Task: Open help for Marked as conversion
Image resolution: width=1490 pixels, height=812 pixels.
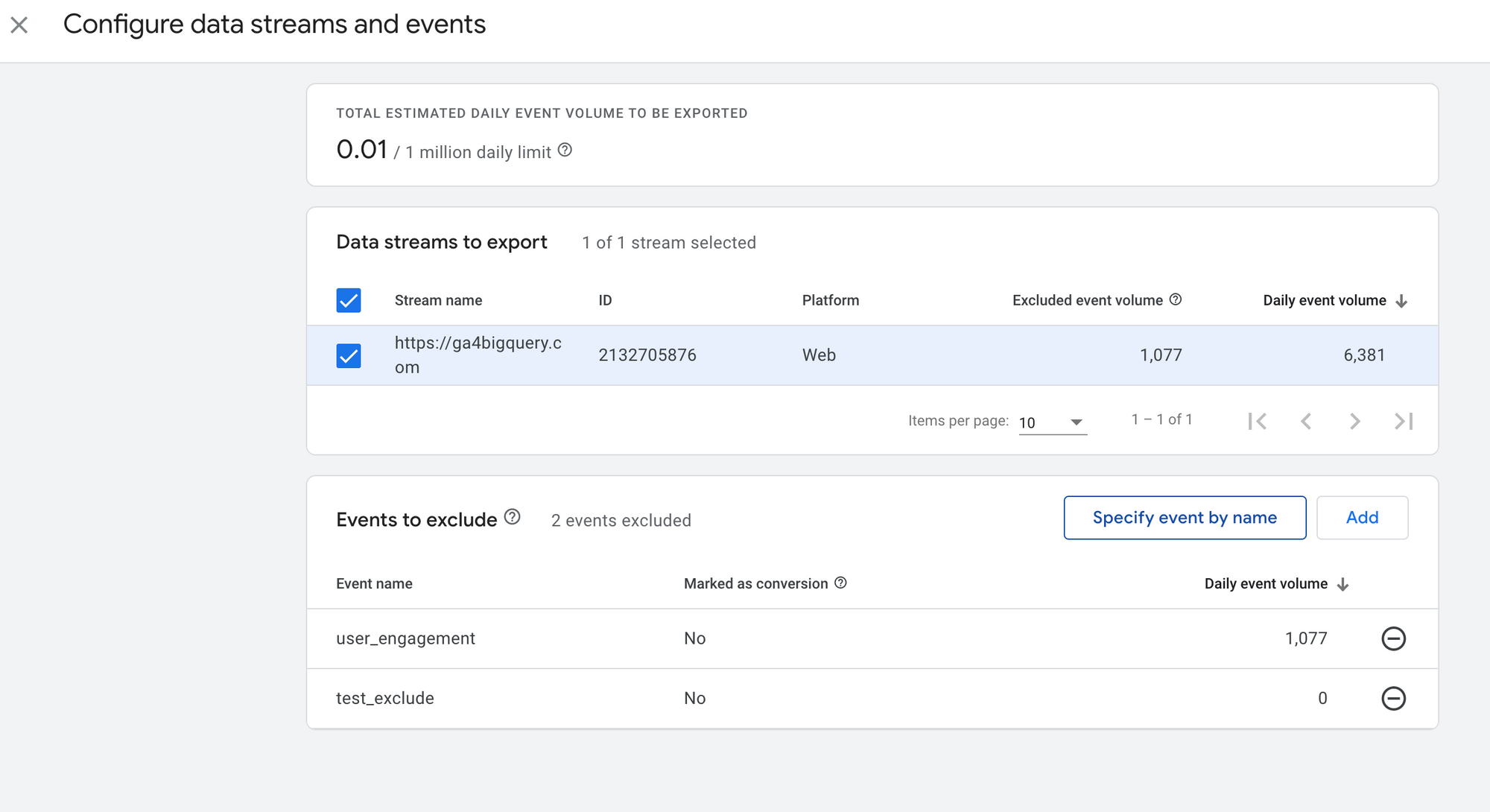Action: 840,583
